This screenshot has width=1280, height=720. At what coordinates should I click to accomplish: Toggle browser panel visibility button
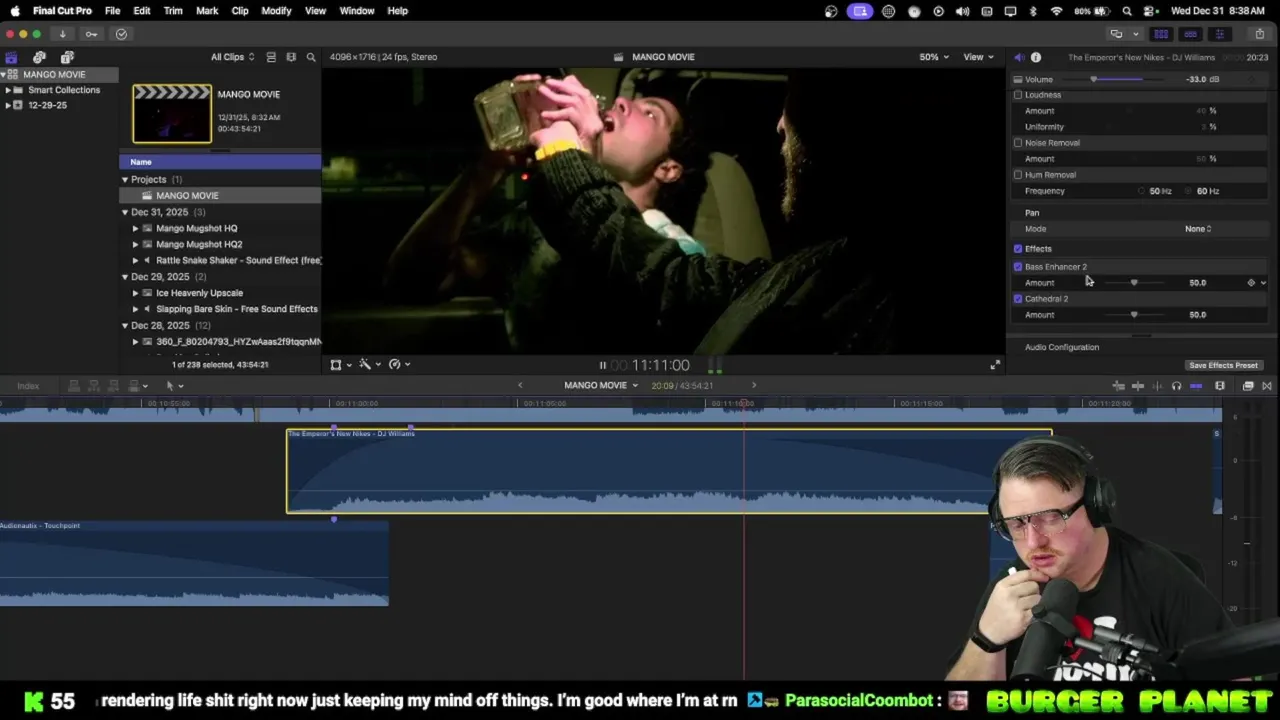click(1161, 34)
